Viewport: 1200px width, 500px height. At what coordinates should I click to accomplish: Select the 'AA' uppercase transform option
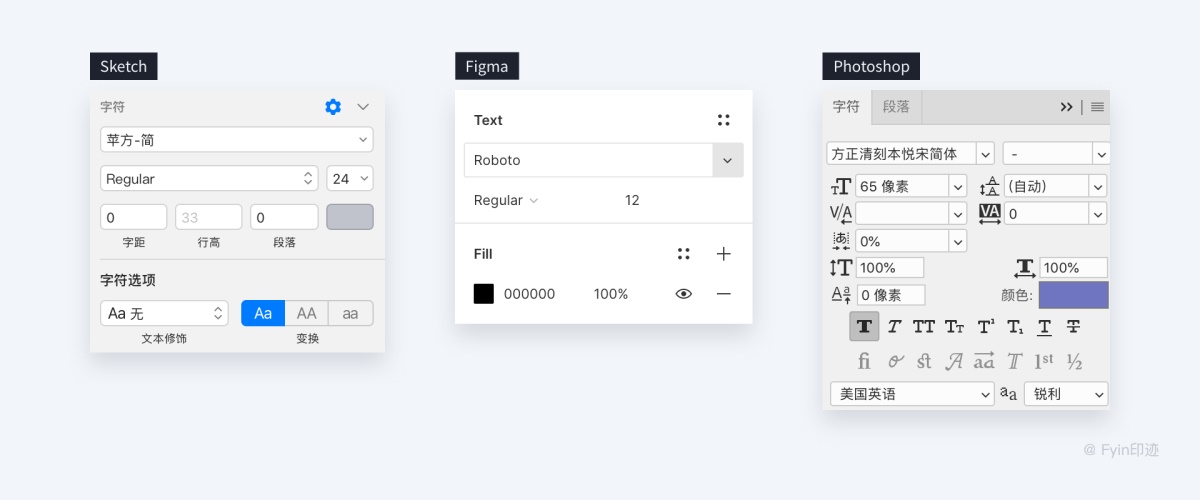(x=306, y=313)
